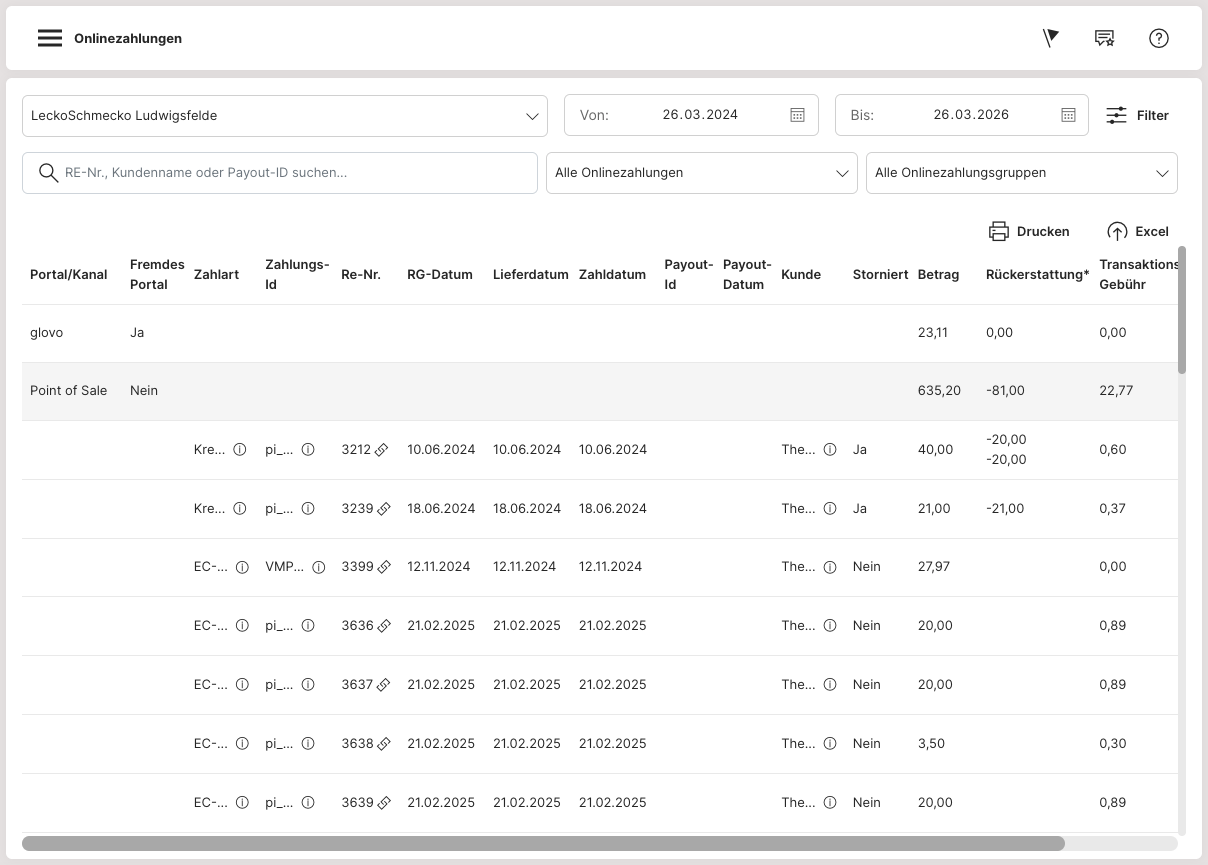The width and height of the screenshot is (1208, 865).
Task: Open calendar picker for Von date
Action: (x=797, y=115)
